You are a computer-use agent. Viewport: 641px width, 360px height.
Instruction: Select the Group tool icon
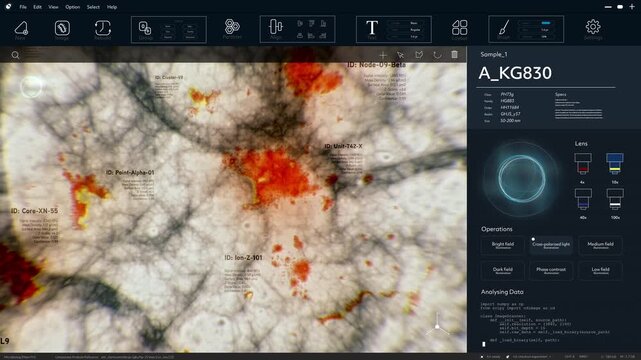click(x=145, y=28)
